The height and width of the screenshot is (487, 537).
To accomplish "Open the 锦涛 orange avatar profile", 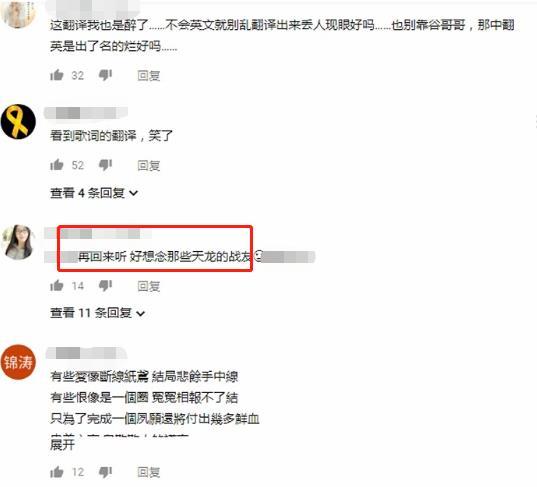I will tap(18, 362).
